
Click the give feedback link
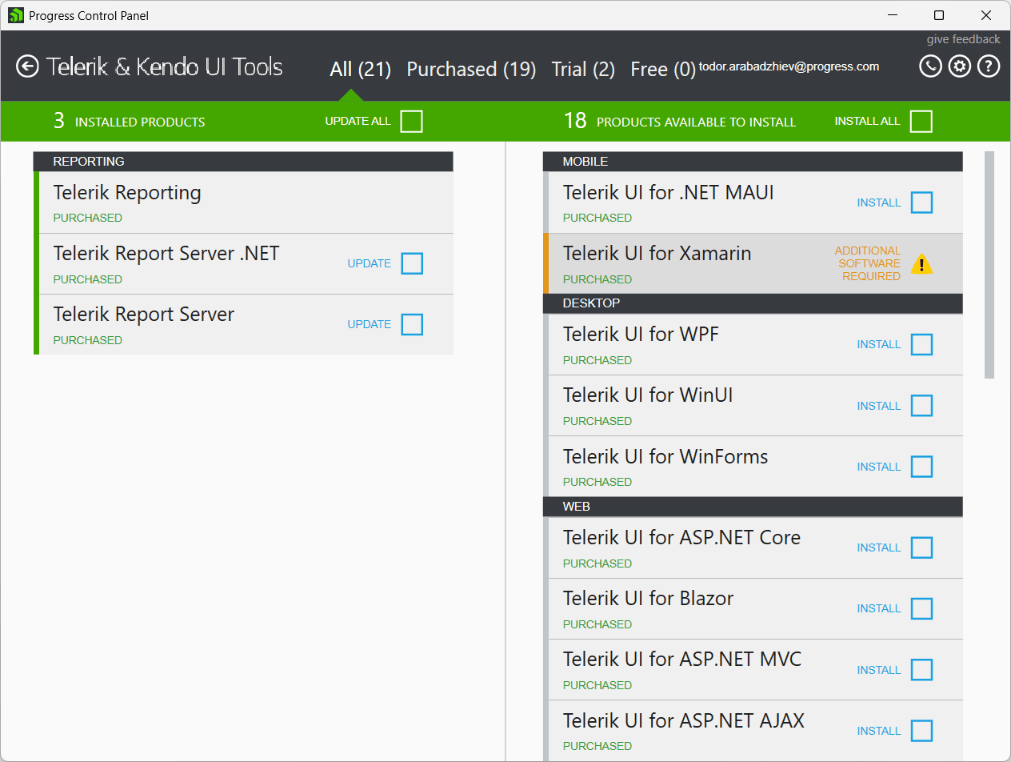click(962, 39)
